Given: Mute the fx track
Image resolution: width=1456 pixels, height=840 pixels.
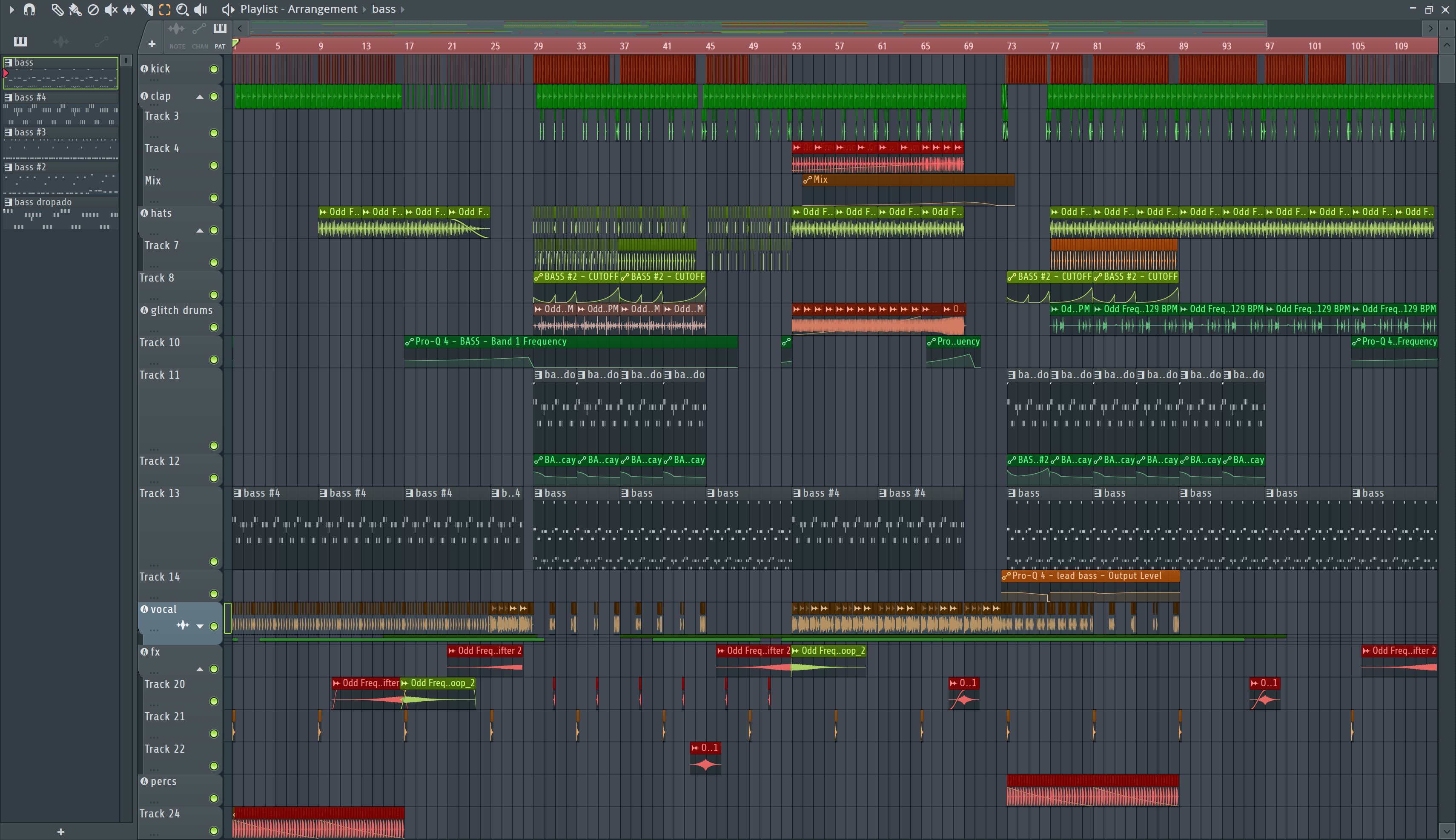Looking at the screenshot, I should (214, 669).
